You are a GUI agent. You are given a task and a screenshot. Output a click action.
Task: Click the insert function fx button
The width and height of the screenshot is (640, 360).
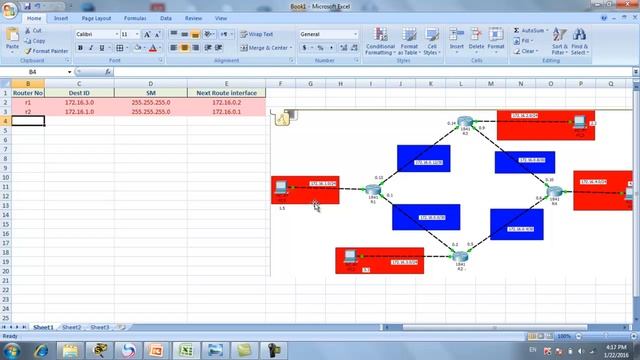point(108,72)
